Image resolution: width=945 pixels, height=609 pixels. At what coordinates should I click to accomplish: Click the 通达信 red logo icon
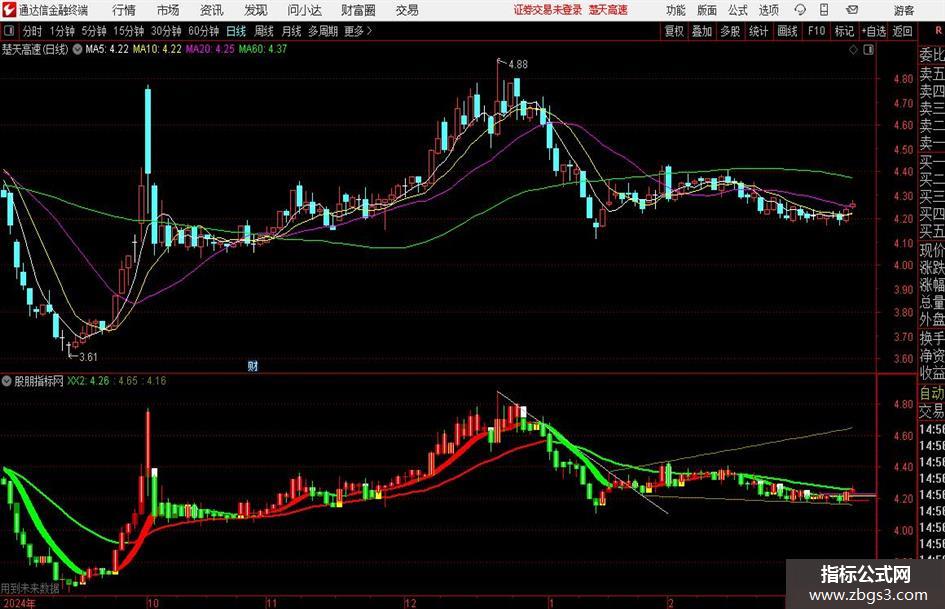[8, 10]
